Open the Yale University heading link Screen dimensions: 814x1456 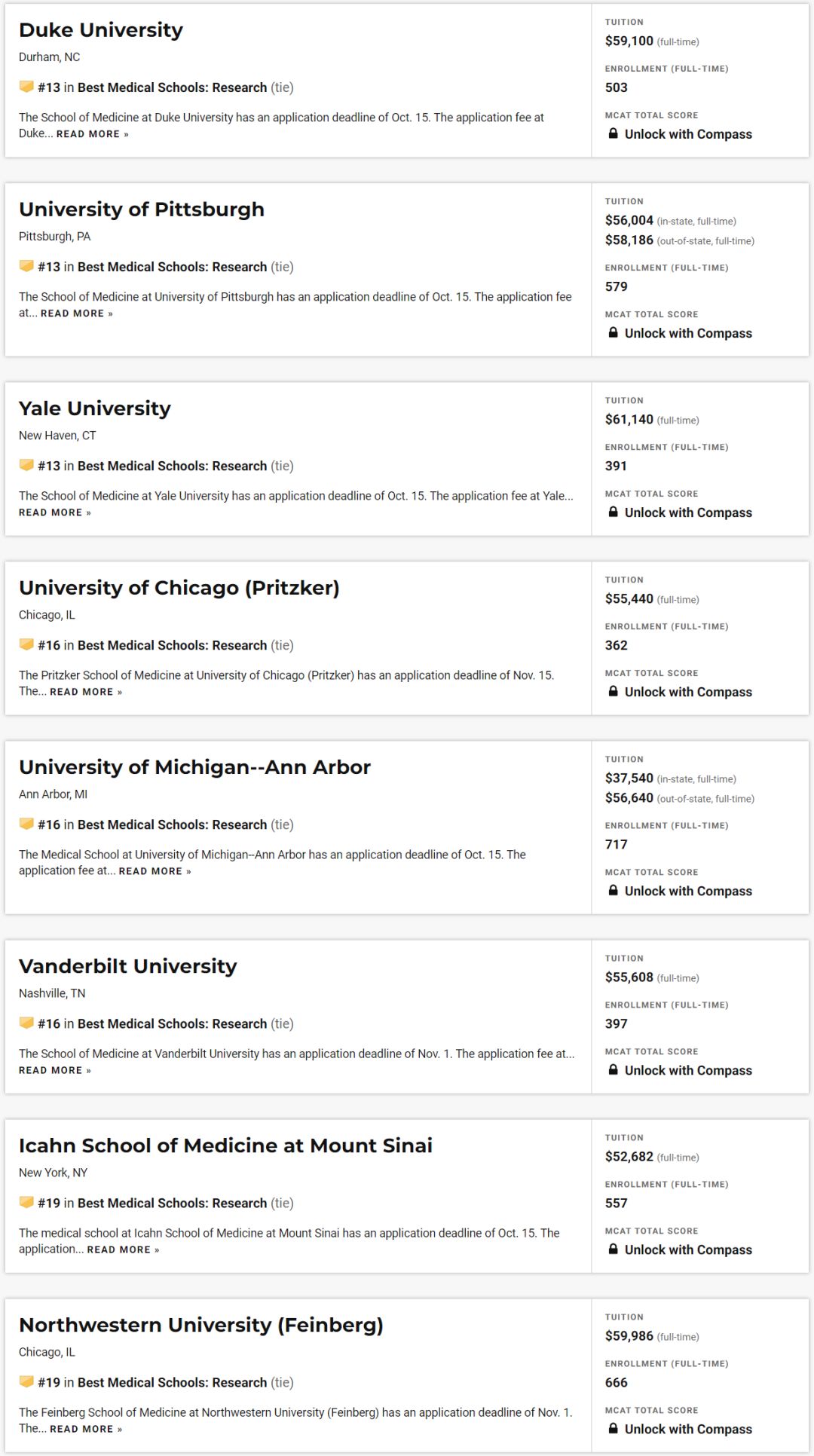[x=95, y=408]
